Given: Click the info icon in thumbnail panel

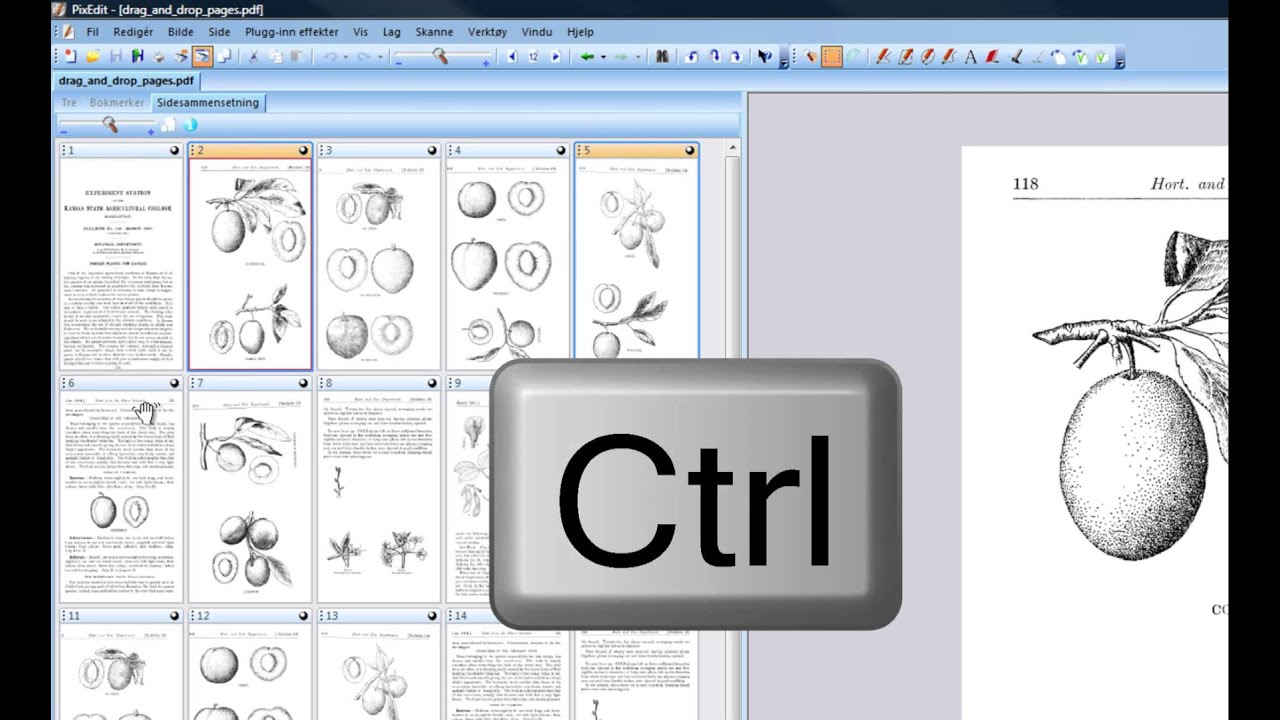Looking at the screenshot, I should (x=190, y=125).
